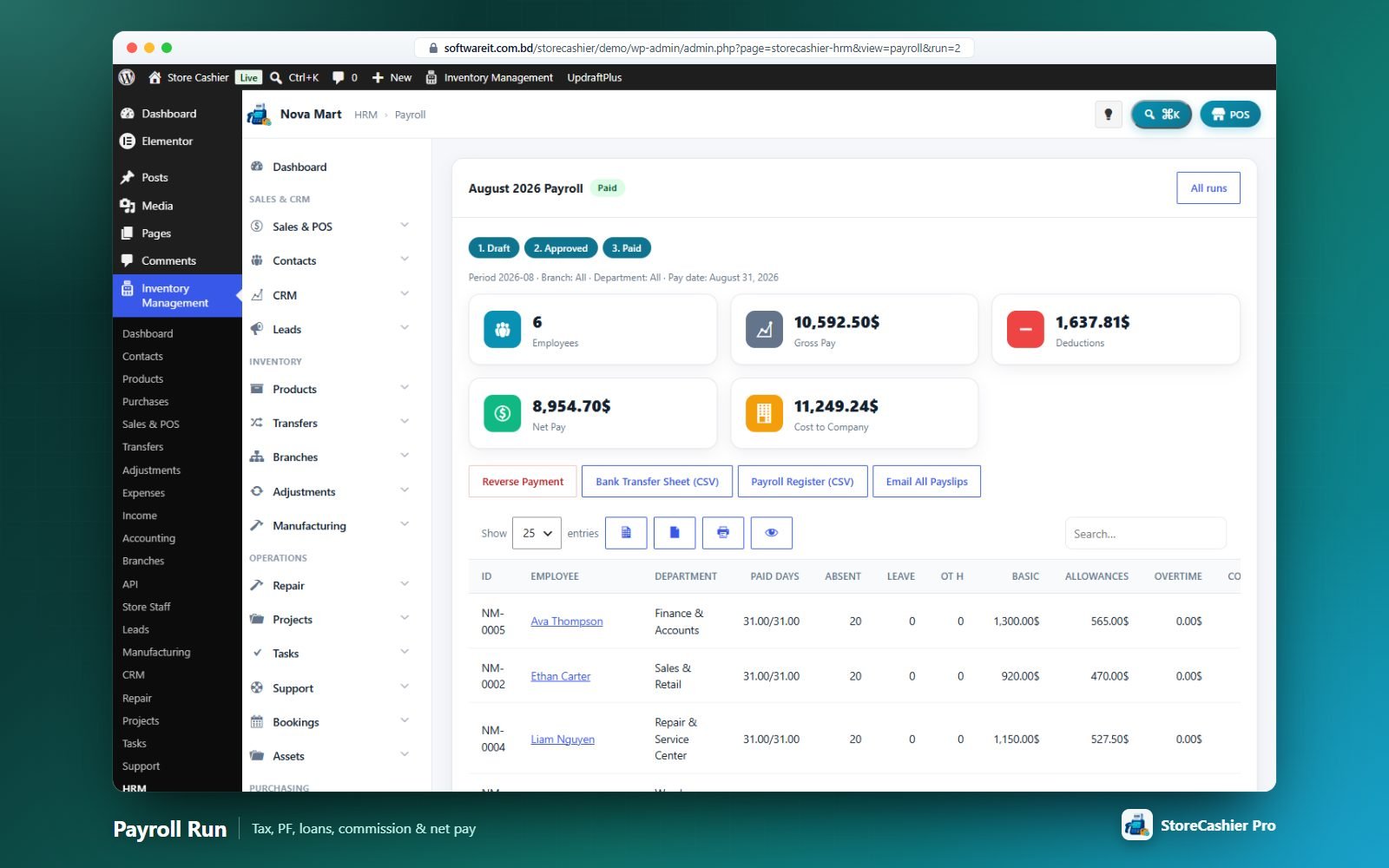Open Tasks in the plugin menu
This screenshot has width=1389, height=868.
point(286,653)
